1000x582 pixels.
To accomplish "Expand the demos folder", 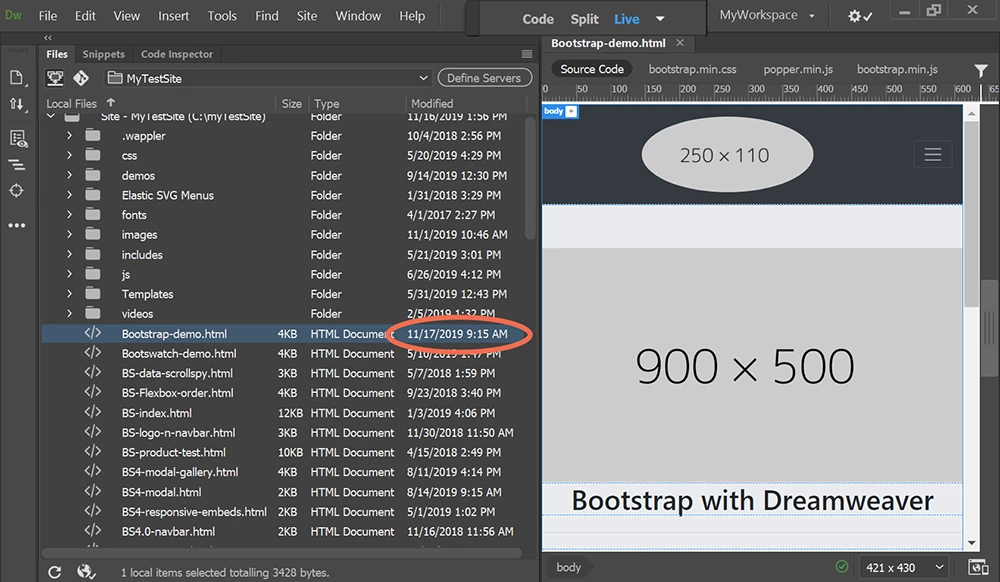I will pyautogui.click(x=69, y=175).
